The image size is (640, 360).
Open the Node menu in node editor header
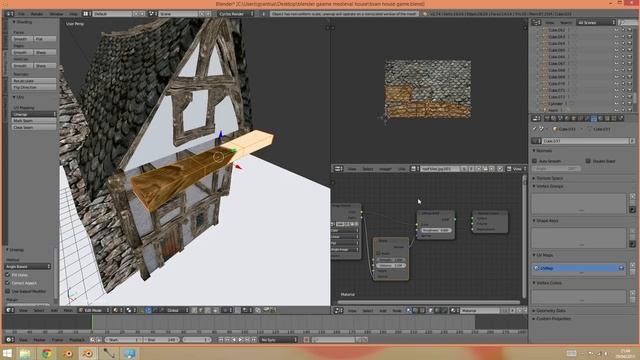(397, 311)
